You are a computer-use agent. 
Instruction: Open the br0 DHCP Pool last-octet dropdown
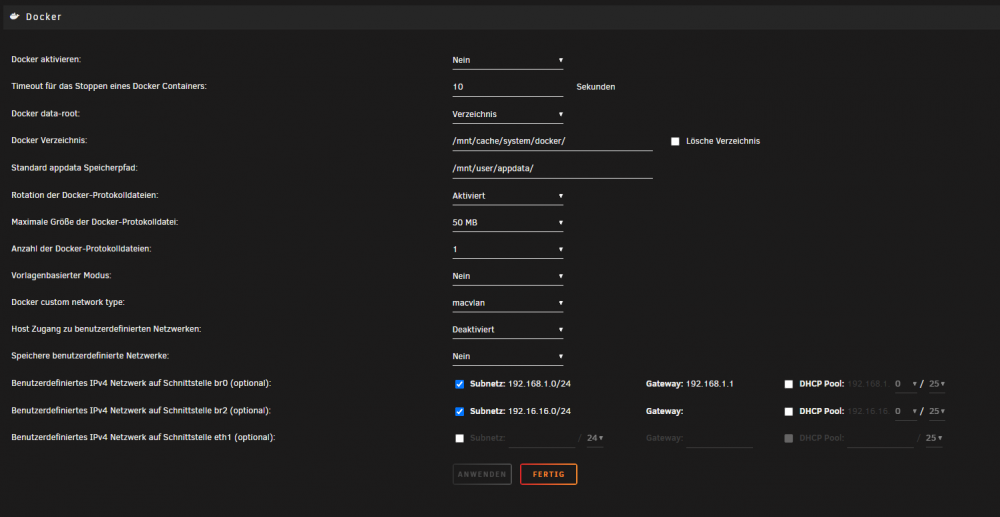click(x=905, y=384)
